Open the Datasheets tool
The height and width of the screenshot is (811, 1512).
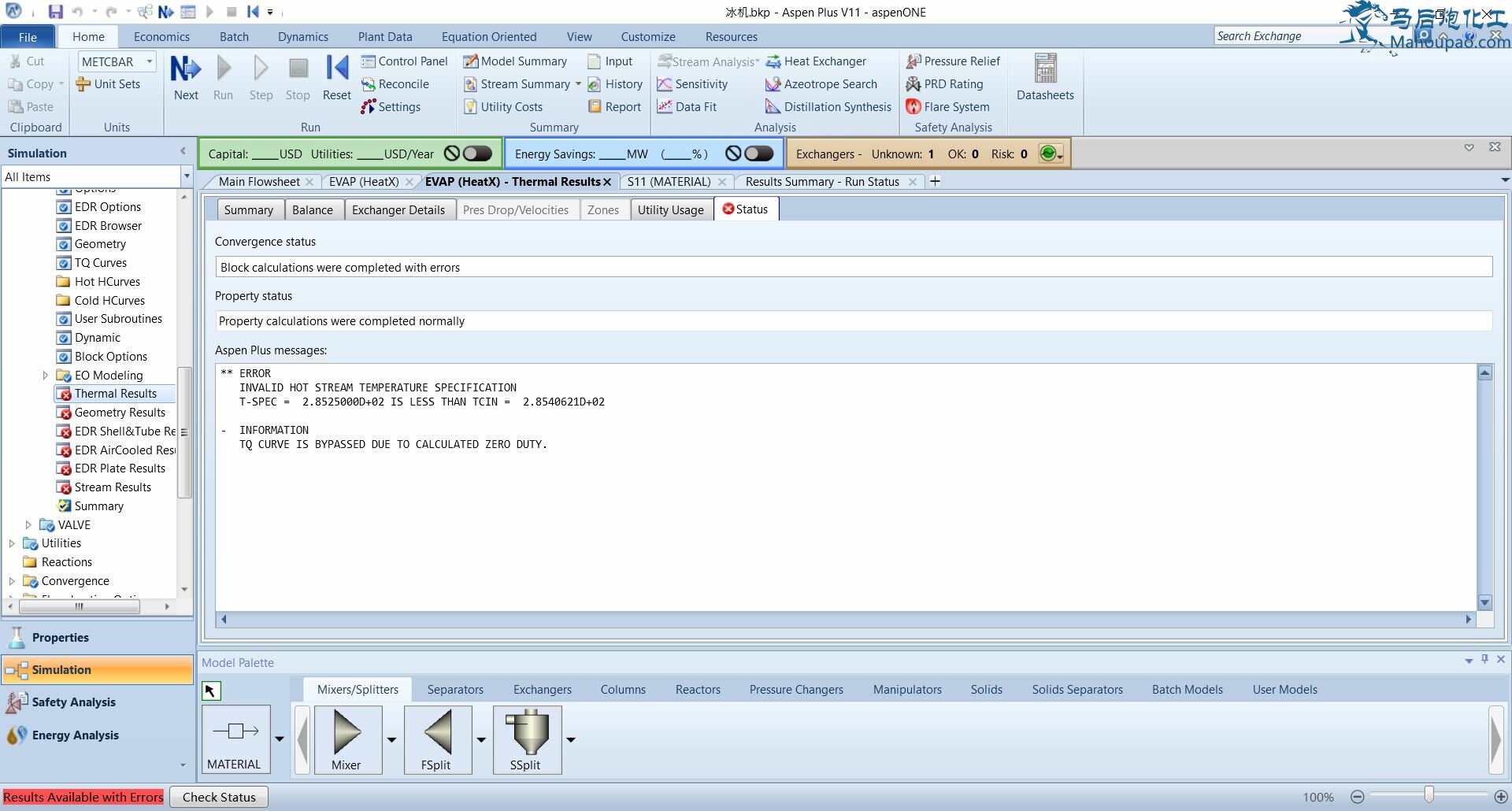coord(1045,77)
